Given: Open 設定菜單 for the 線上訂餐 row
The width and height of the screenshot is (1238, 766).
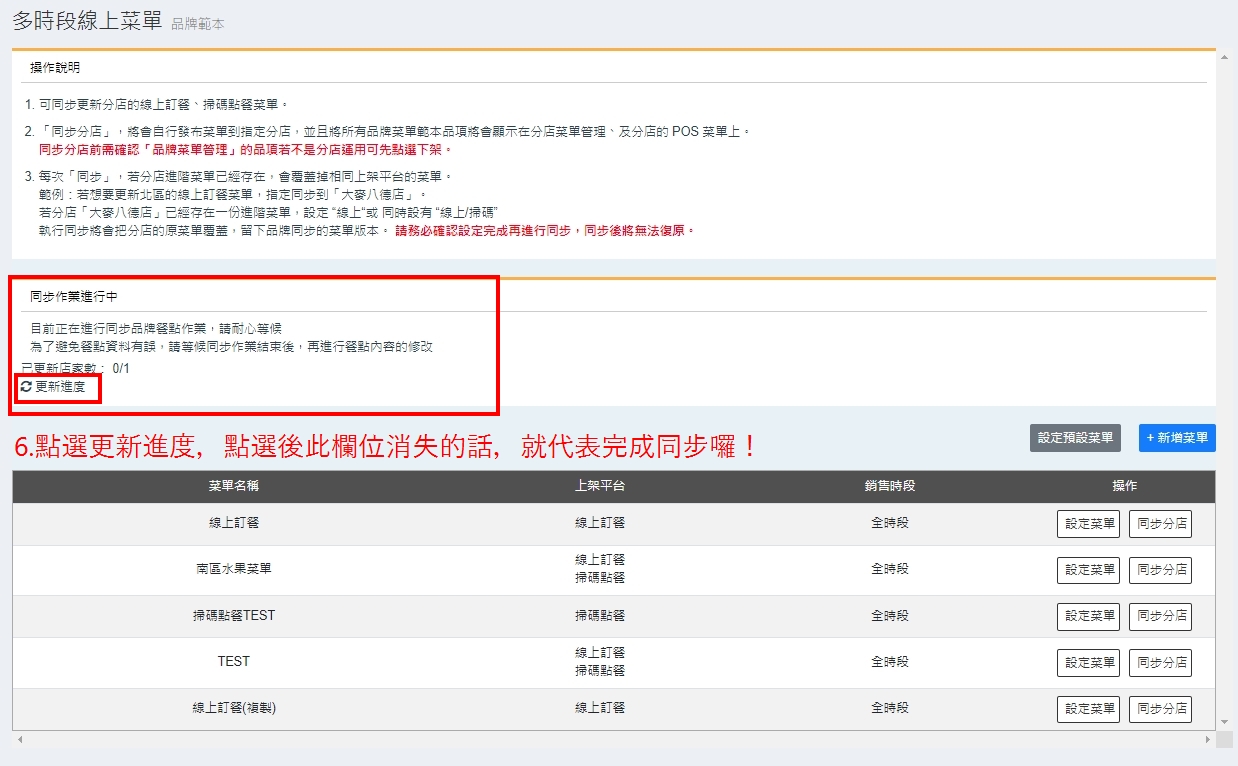Looking at the screenshot, I should [1088, 524].
